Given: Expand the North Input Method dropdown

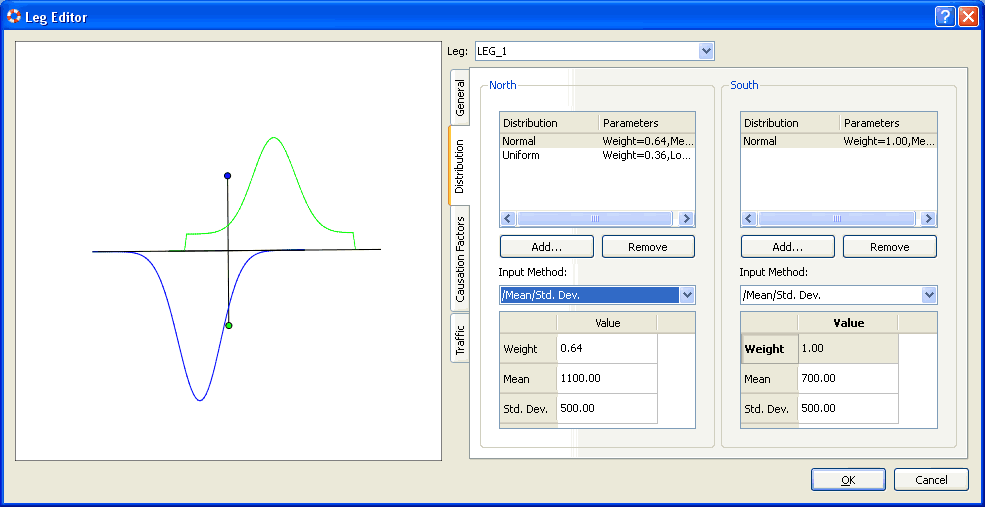Looking at the screenshot, I should 686,295.
